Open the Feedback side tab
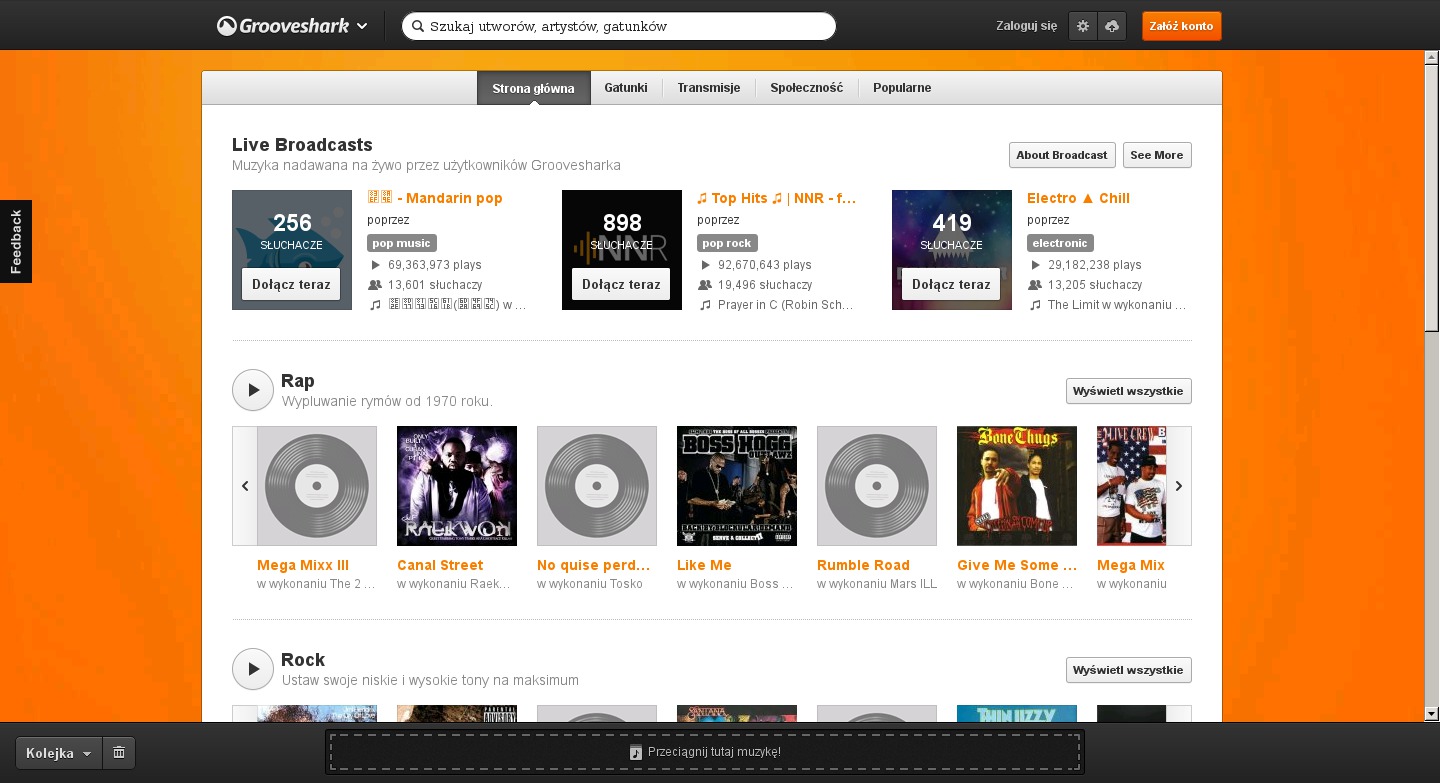This screenshot has height=783, width=1440. tap(16, 241)
